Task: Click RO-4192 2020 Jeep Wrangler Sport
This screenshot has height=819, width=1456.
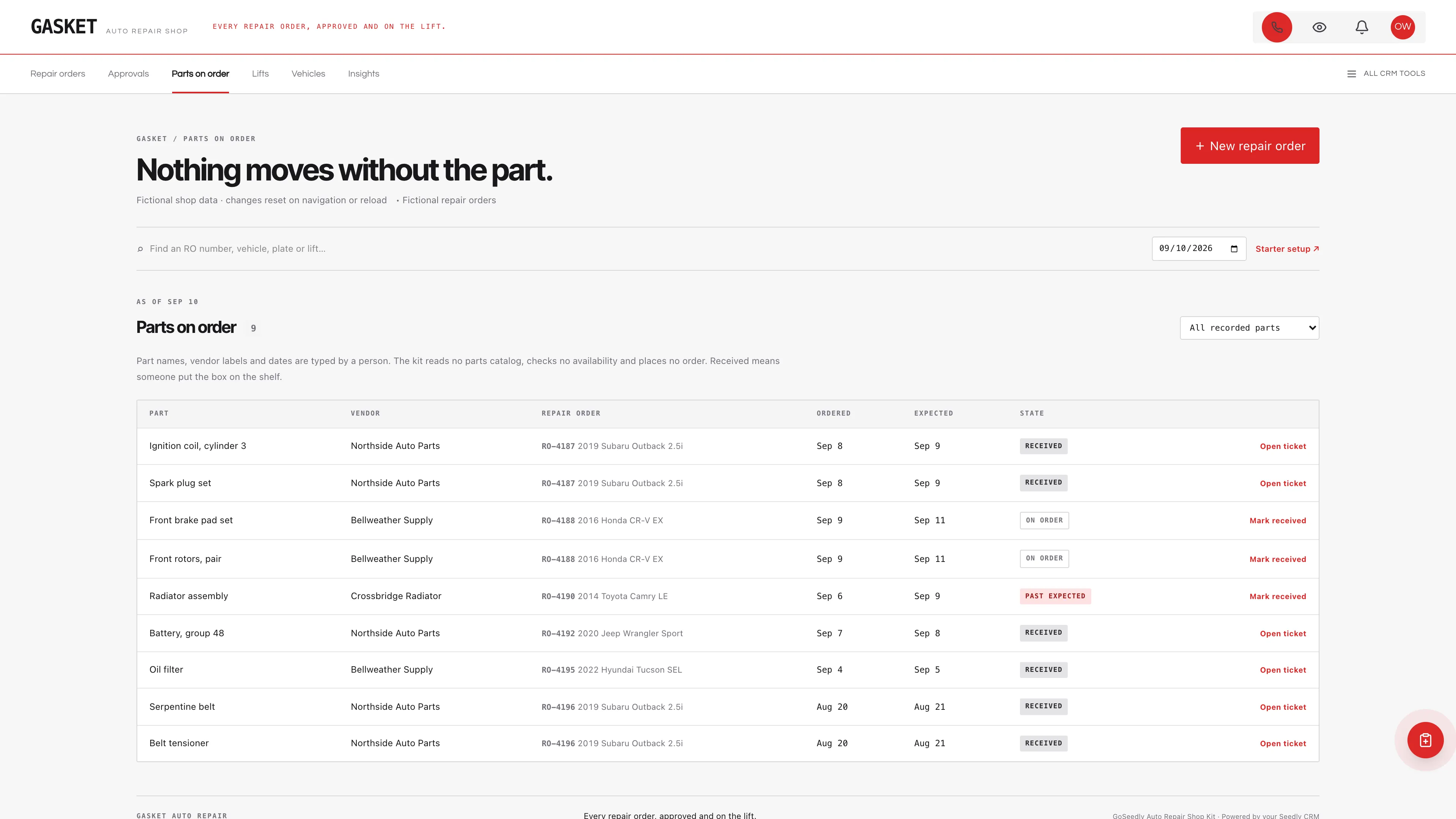Action: pyautogui.click(x=612, y=634)
